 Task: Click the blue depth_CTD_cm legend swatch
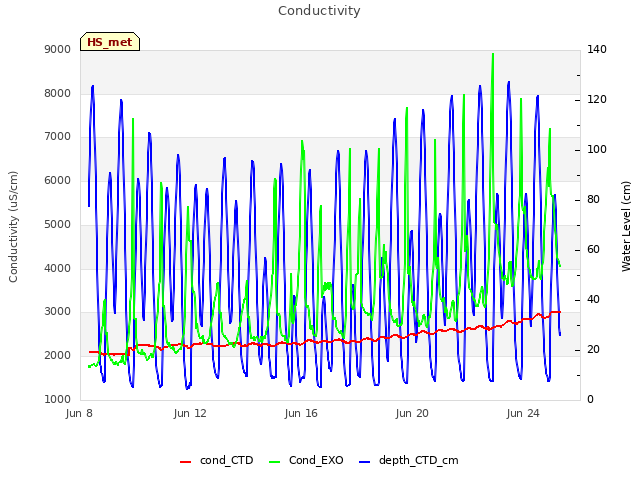(x=364, y=462)
